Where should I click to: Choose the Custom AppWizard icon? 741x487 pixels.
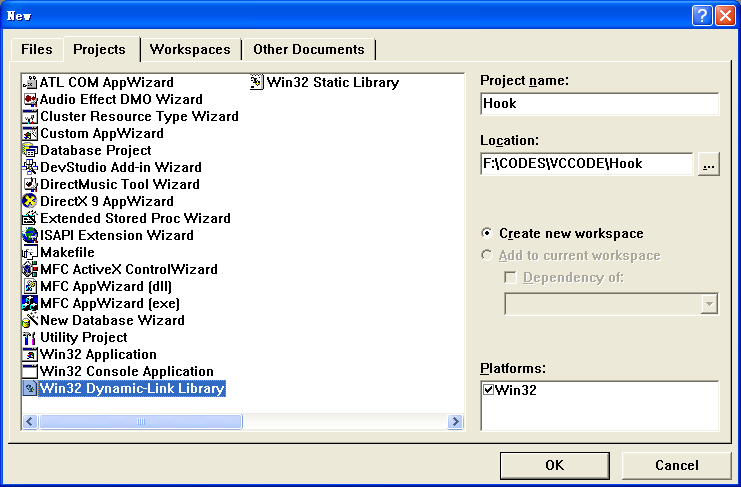click(30, 133)
